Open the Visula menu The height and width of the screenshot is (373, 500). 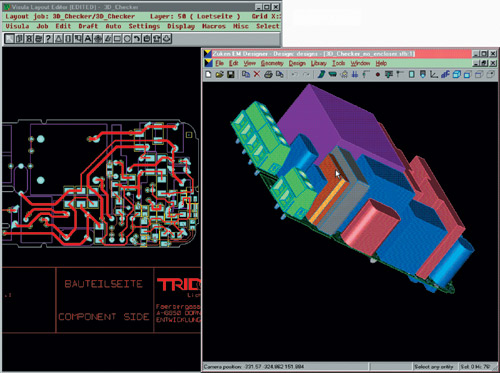(x=17, y=26)
